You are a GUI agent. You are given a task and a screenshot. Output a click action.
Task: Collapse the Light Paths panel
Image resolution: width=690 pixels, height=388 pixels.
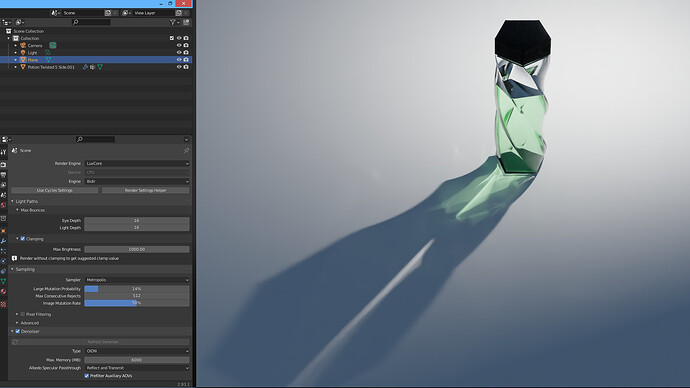12,201
